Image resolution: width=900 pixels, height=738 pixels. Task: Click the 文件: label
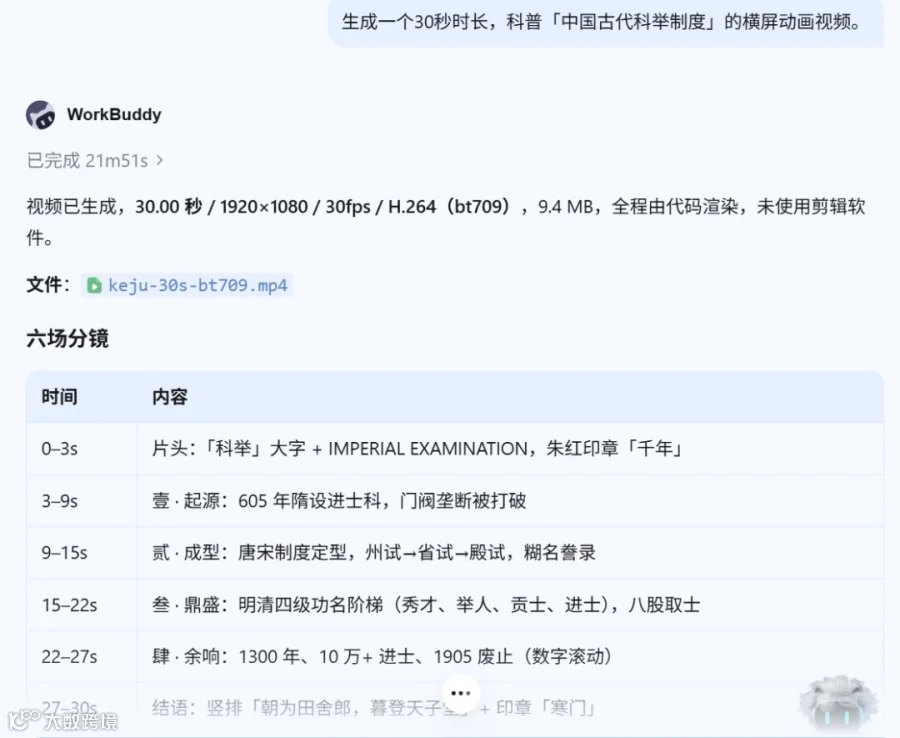48,285
